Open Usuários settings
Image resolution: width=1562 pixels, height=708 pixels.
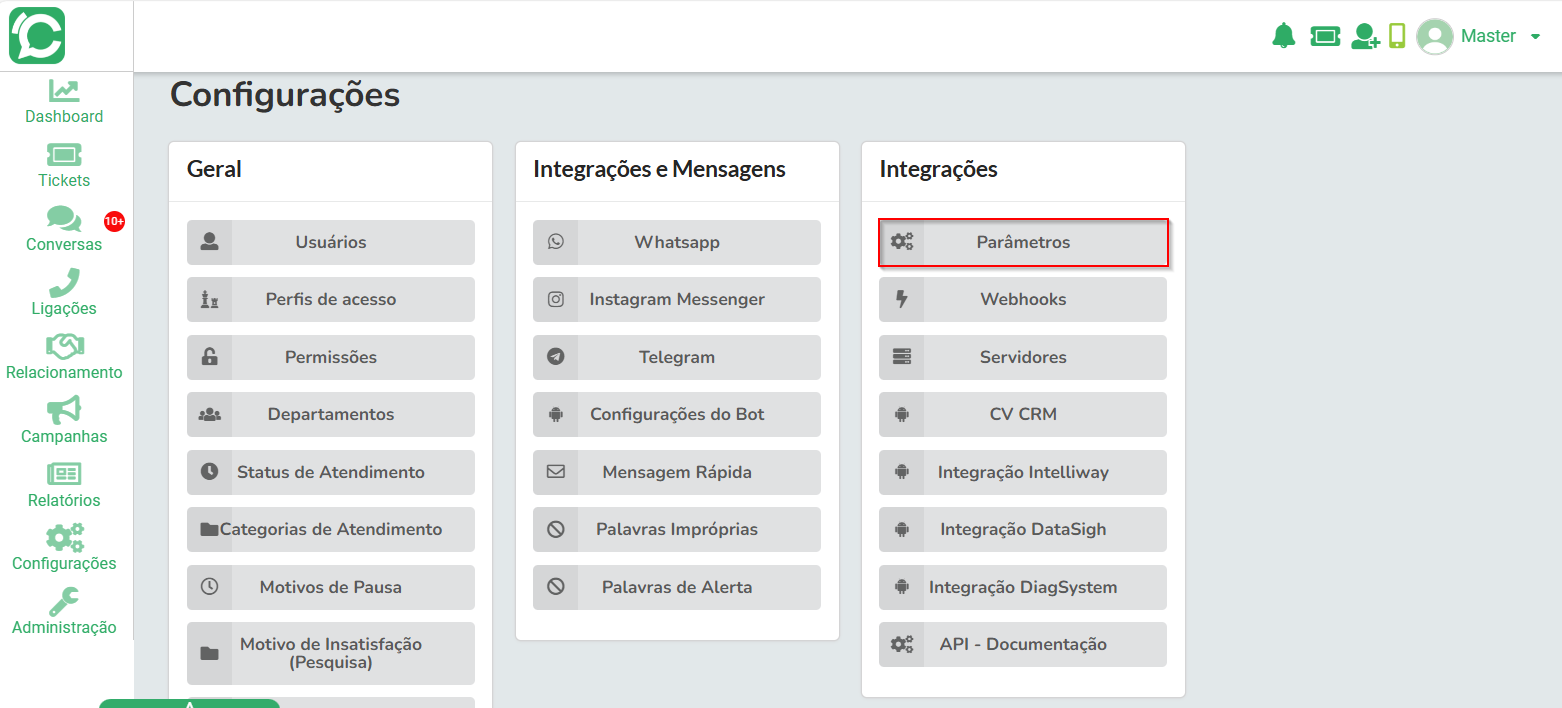(331, 242)
